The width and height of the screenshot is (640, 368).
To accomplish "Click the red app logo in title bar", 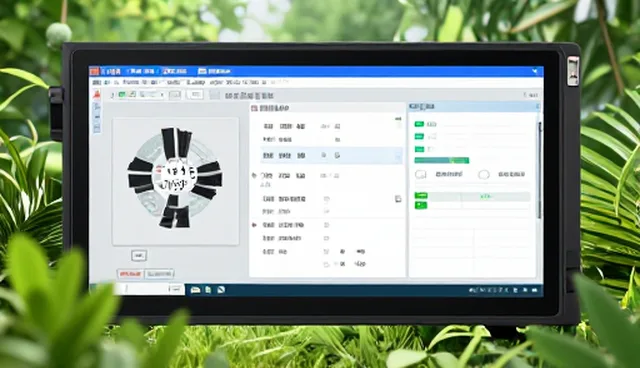I will point(94,71).
